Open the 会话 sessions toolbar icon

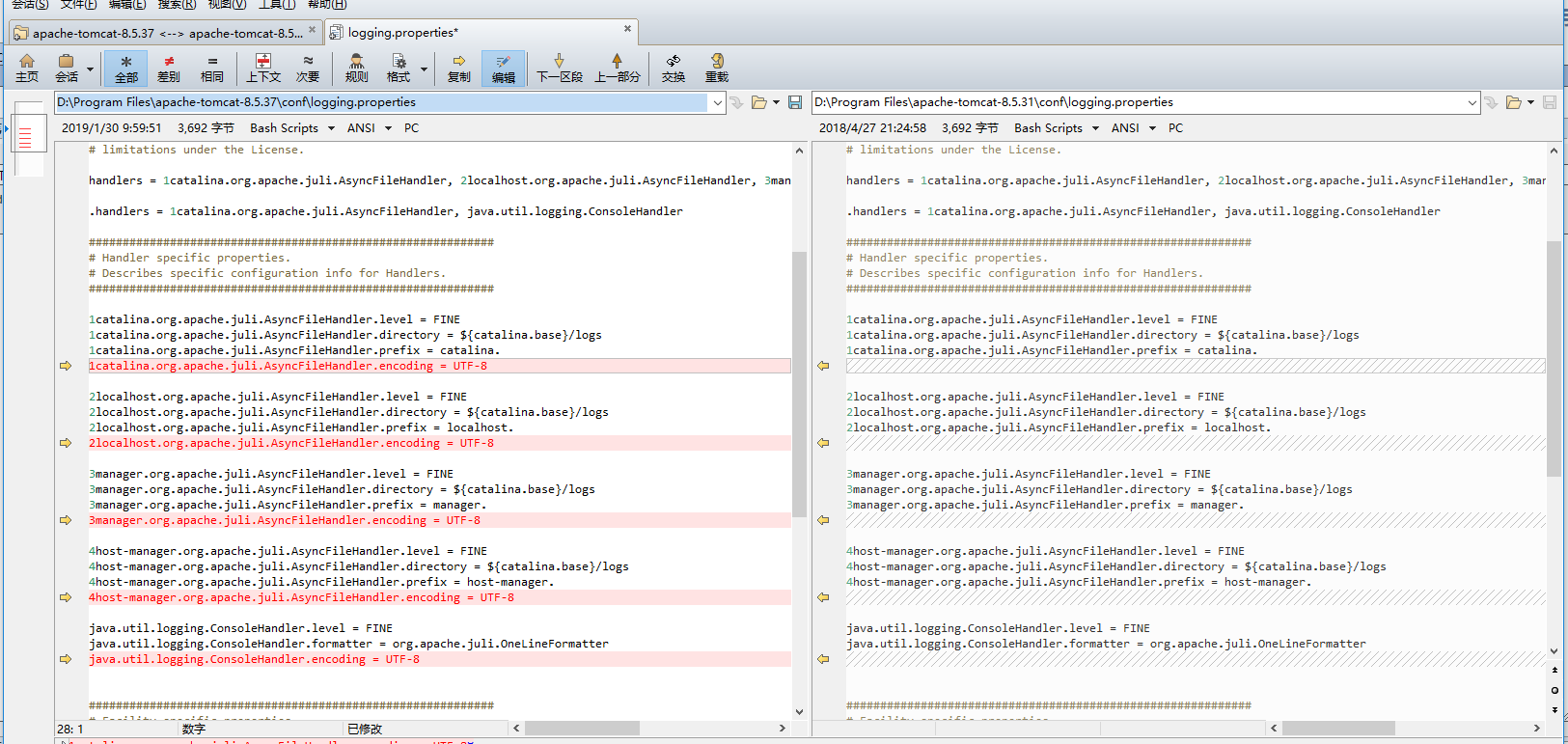coord(67,69)
